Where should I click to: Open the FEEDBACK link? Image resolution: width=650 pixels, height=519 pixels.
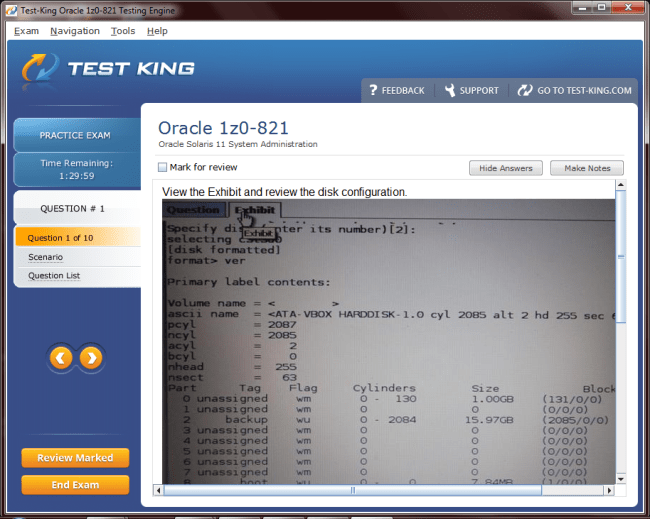pos(403,90)
